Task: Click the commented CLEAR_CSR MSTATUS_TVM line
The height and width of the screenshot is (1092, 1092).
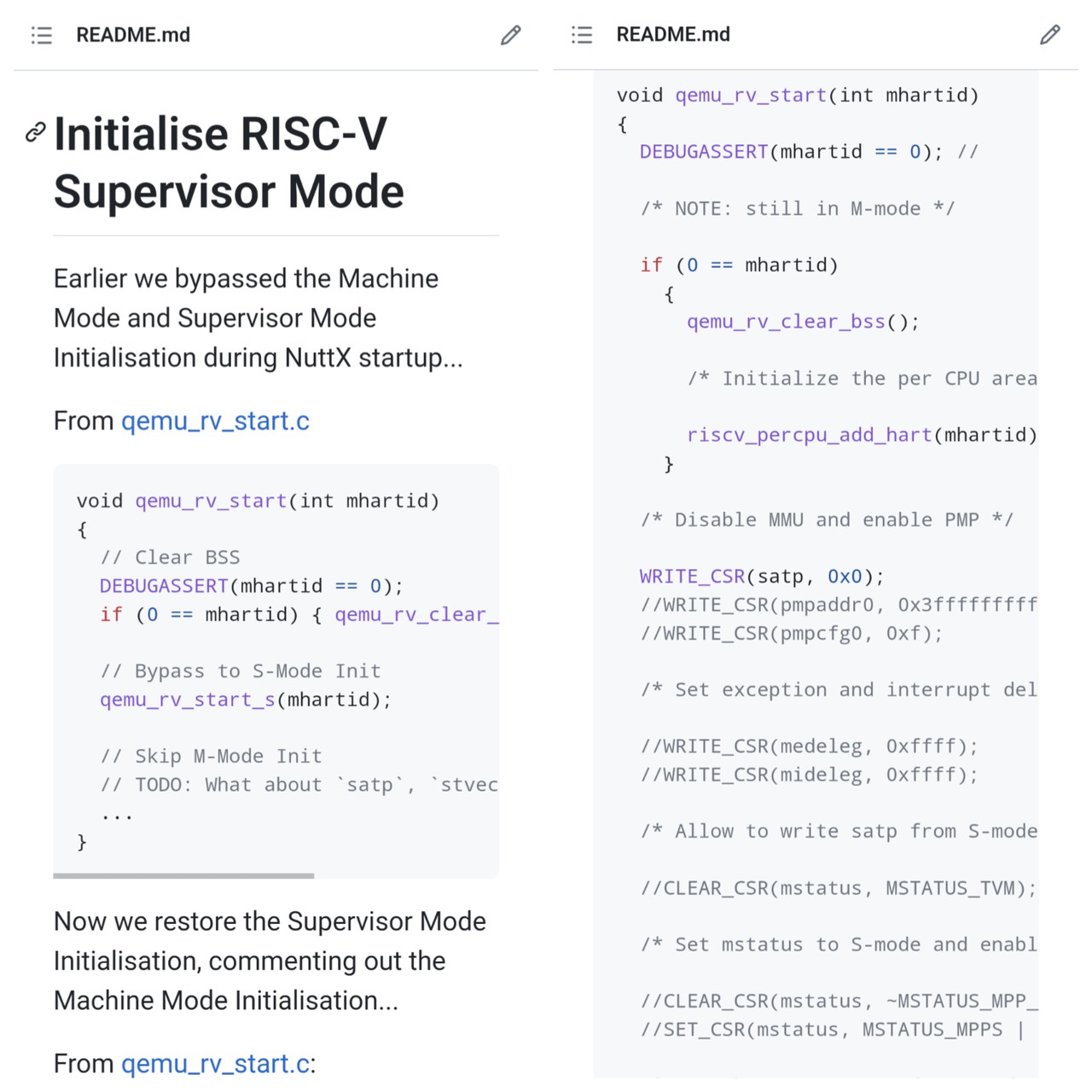Action: tap(838, 888)
